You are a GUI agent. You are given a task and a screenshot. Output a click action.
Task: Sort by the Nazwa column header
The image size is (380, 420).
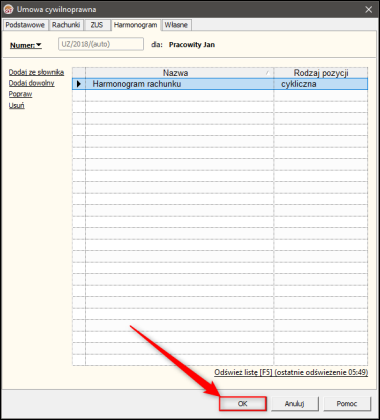pos(179,73)
